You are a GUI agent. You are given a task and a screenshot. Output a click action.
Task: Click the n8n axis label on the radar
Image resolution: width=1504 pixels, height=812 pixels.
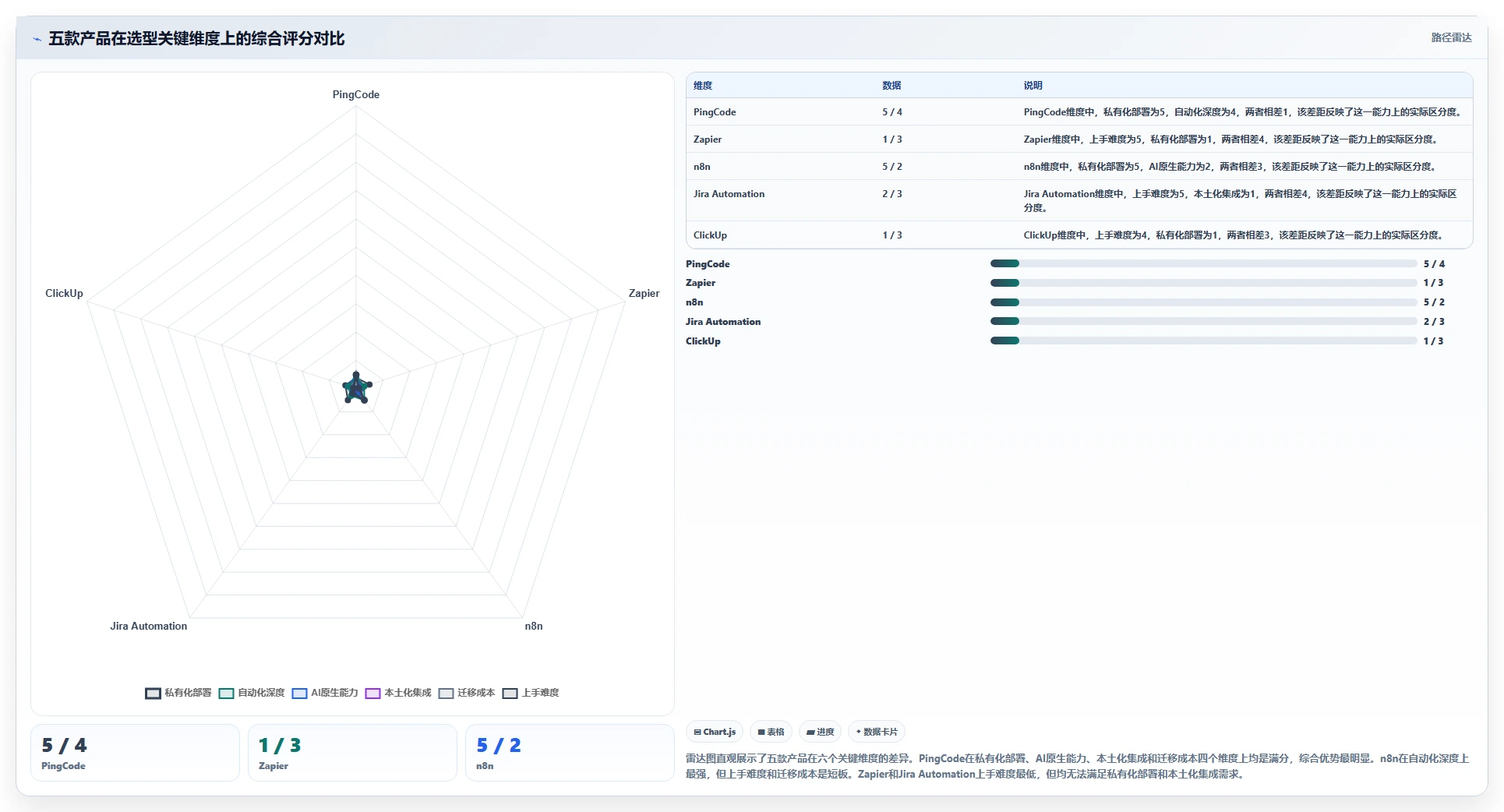(534, 626)
